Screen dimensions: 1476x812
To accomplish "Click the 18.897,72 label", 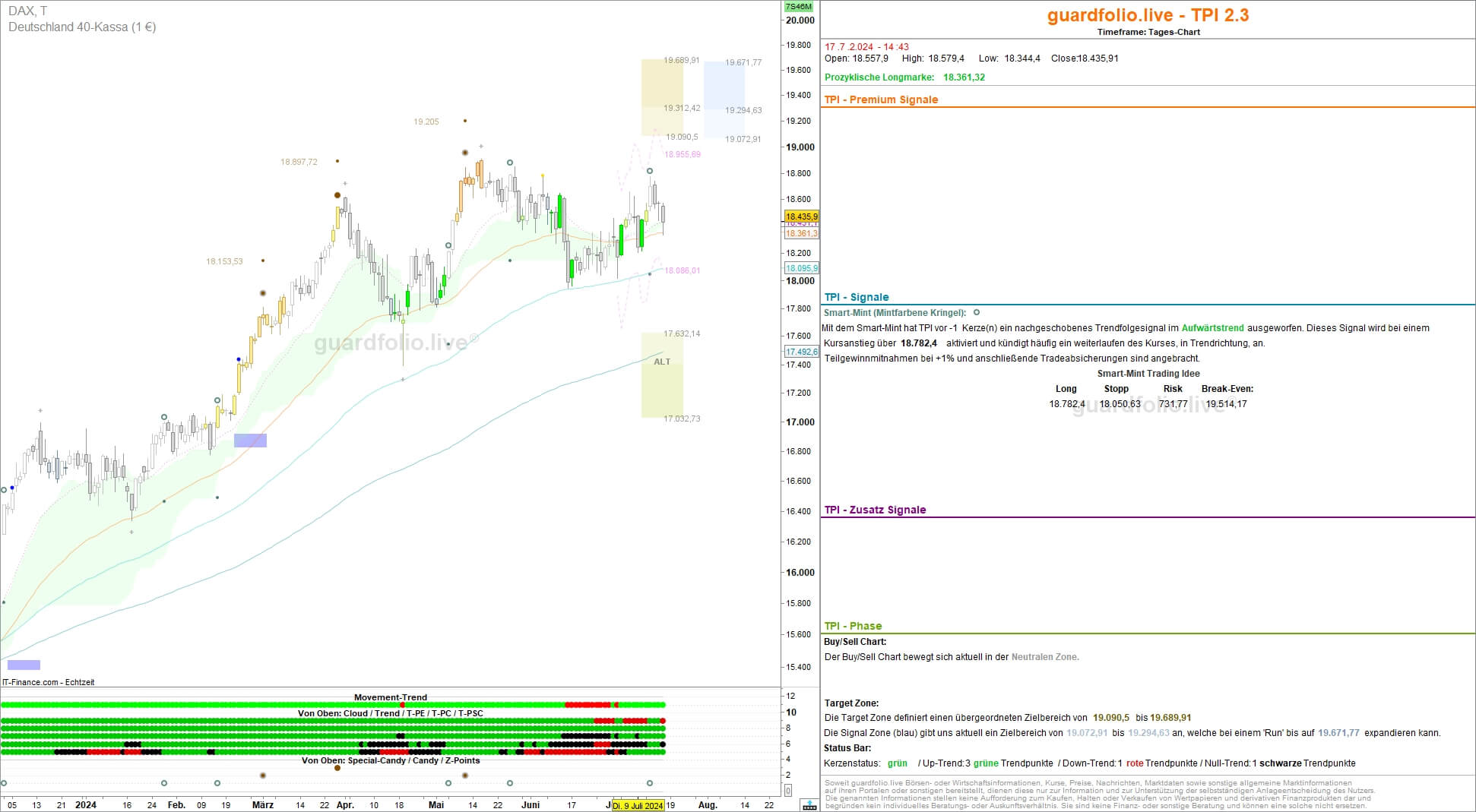I will 299,162.
